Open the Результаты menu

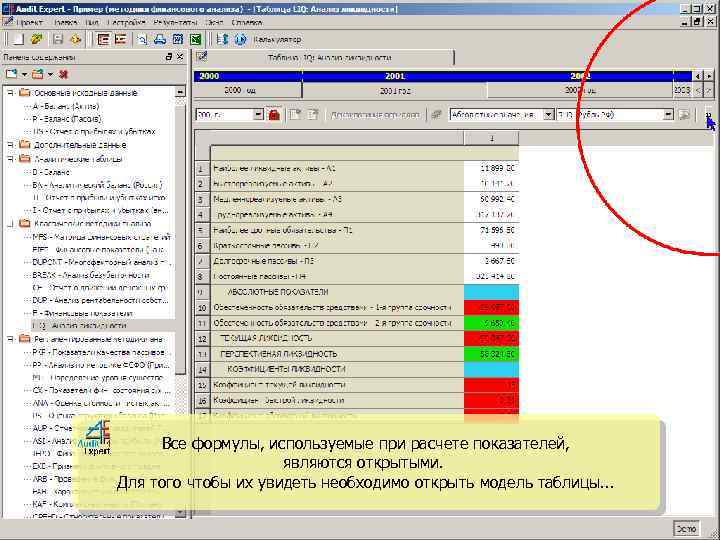pos(175,22)
